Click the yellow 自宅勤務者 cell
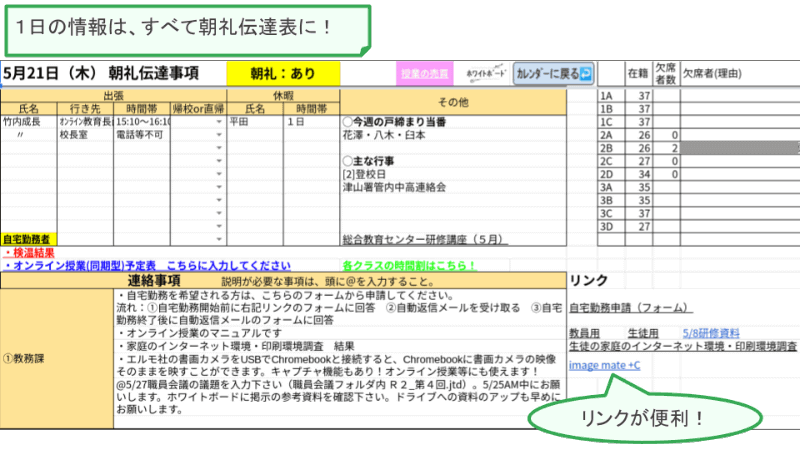800x450 pixels. point(29,239)
